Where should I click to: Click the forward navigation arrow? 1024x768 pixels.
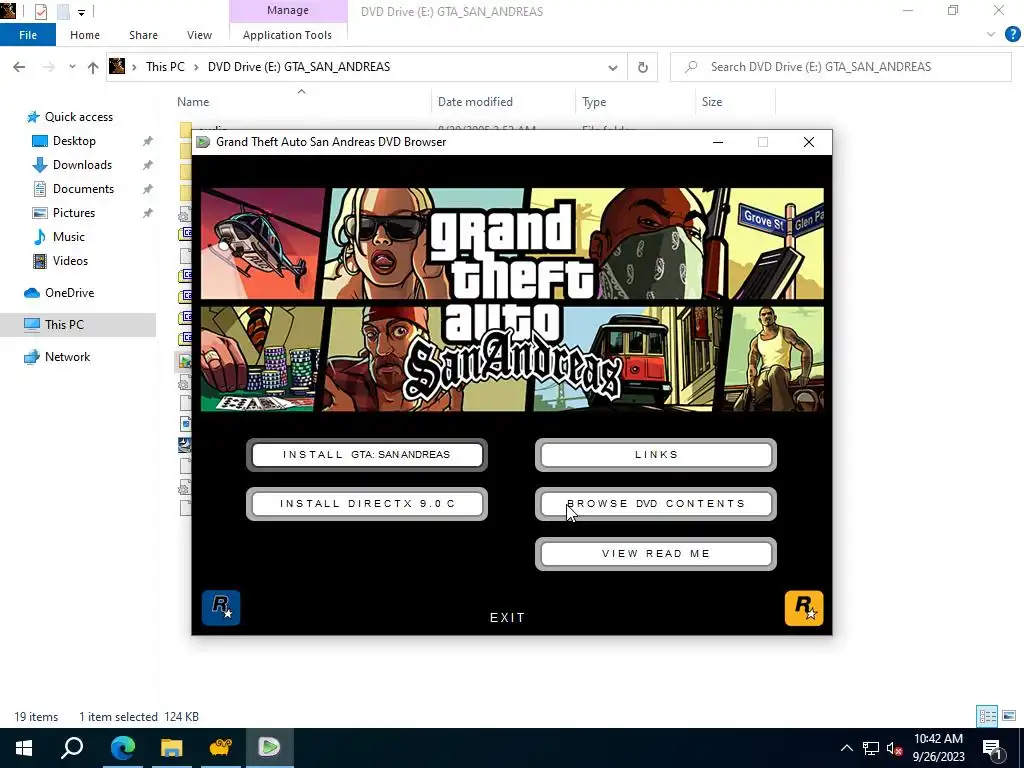coord(48,67)
